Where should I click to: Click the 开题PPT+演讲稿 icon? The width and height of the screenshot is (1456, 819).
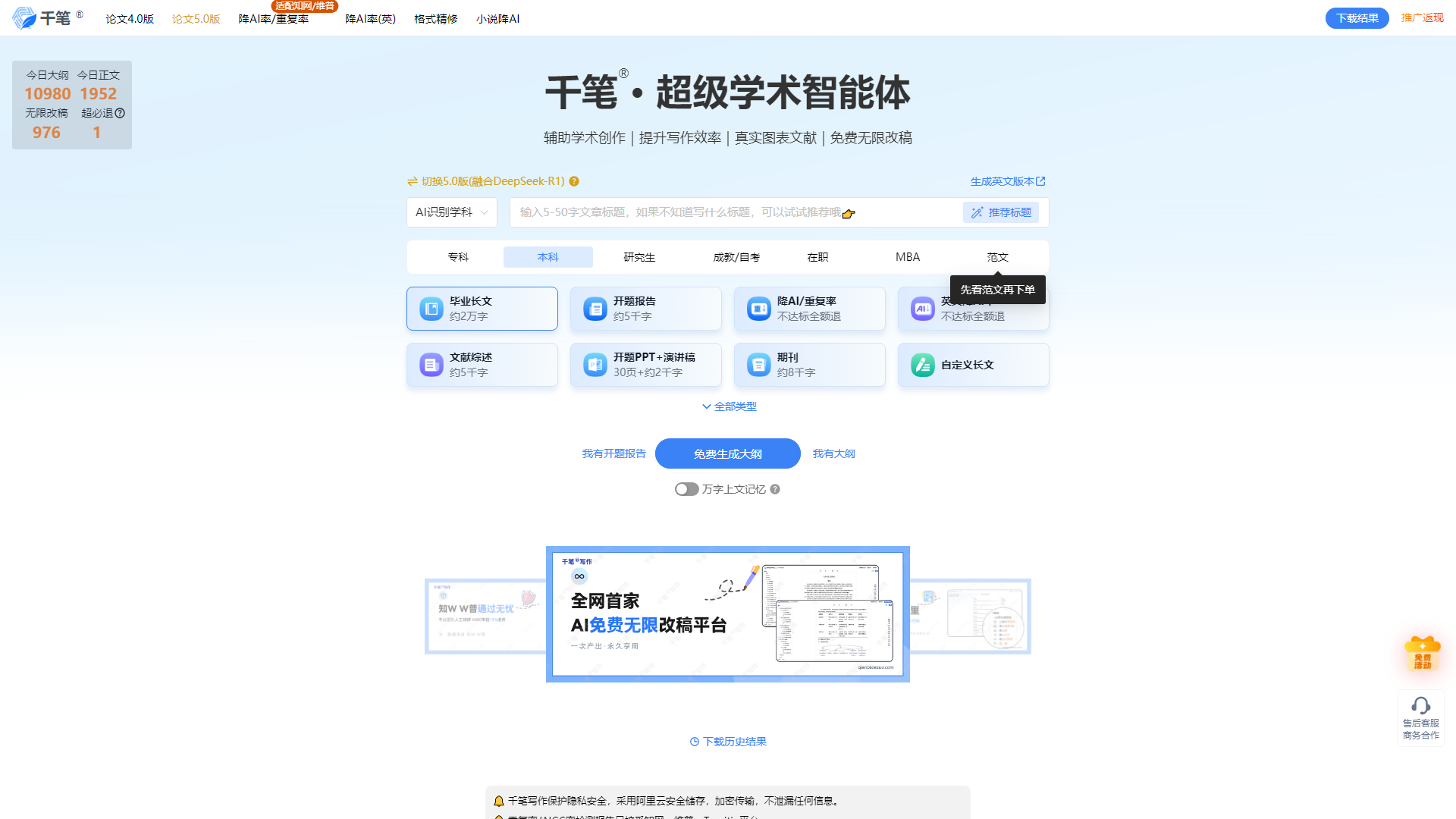tap(595, 364)
